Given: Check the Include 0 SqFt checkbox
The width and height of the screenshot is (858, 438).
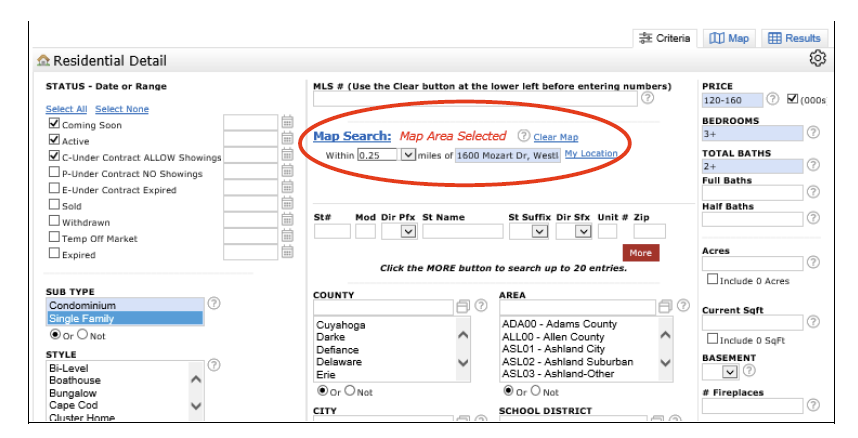Looking at the screenshot, I should tap(712, 339).
